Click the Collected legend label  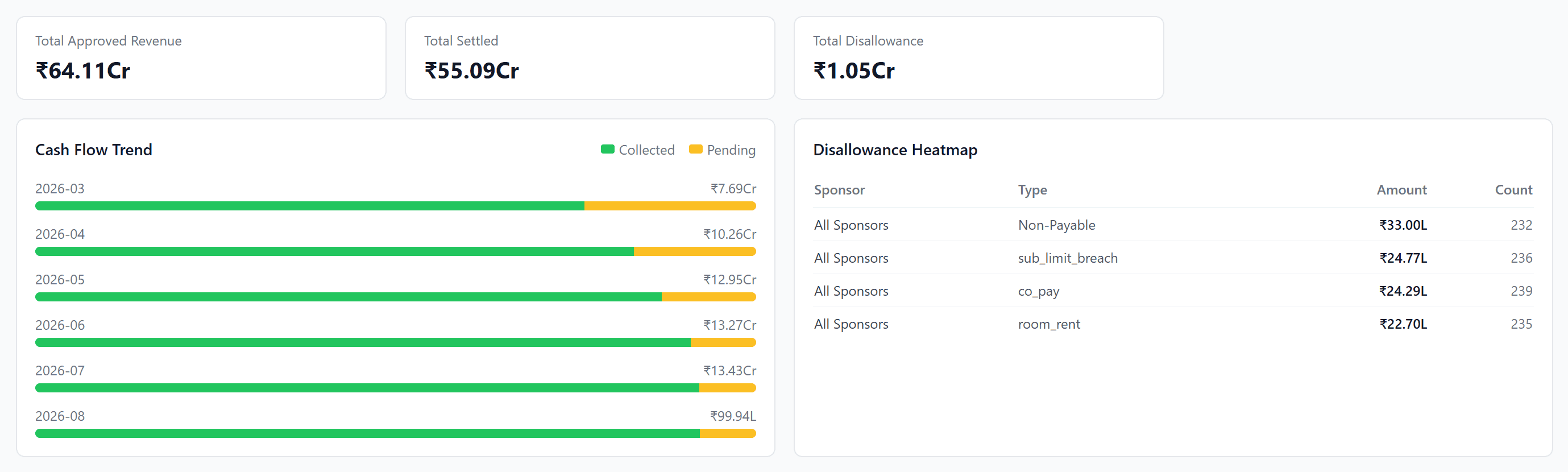coord(646,150)
